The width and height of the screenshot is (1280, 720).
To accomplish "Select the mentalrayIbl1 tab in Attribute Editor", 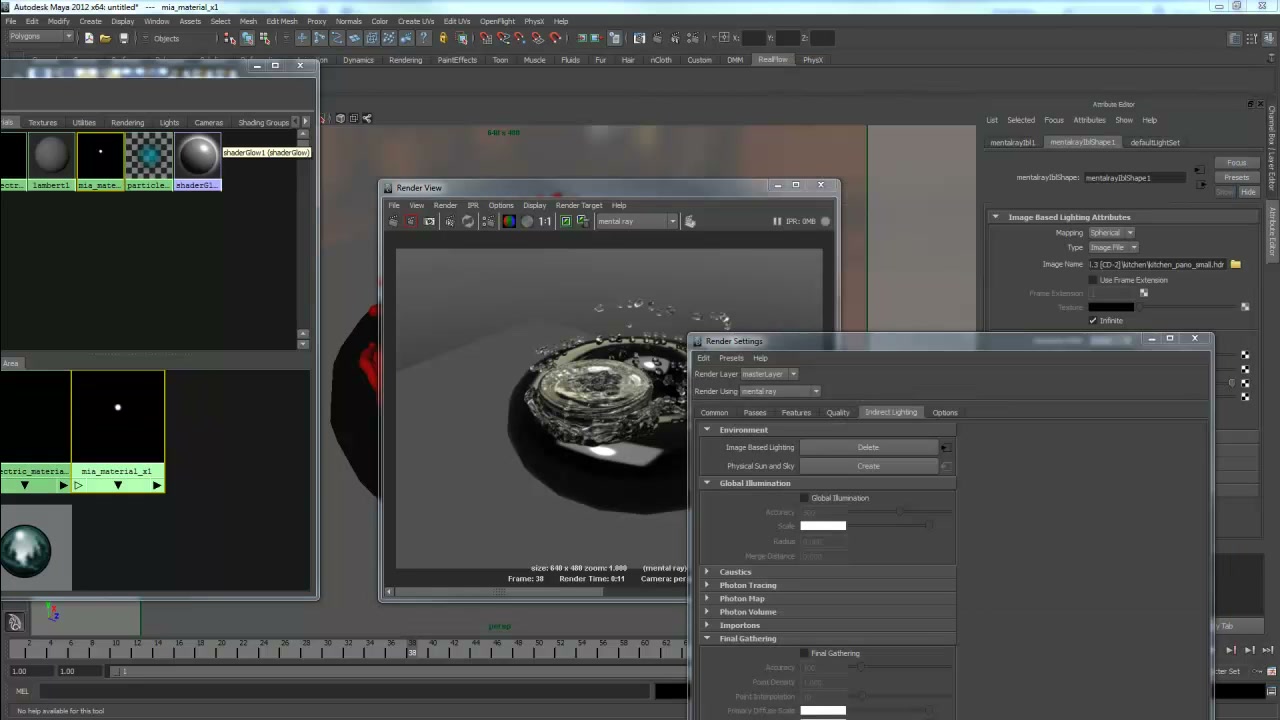I will coord(1012,142).
